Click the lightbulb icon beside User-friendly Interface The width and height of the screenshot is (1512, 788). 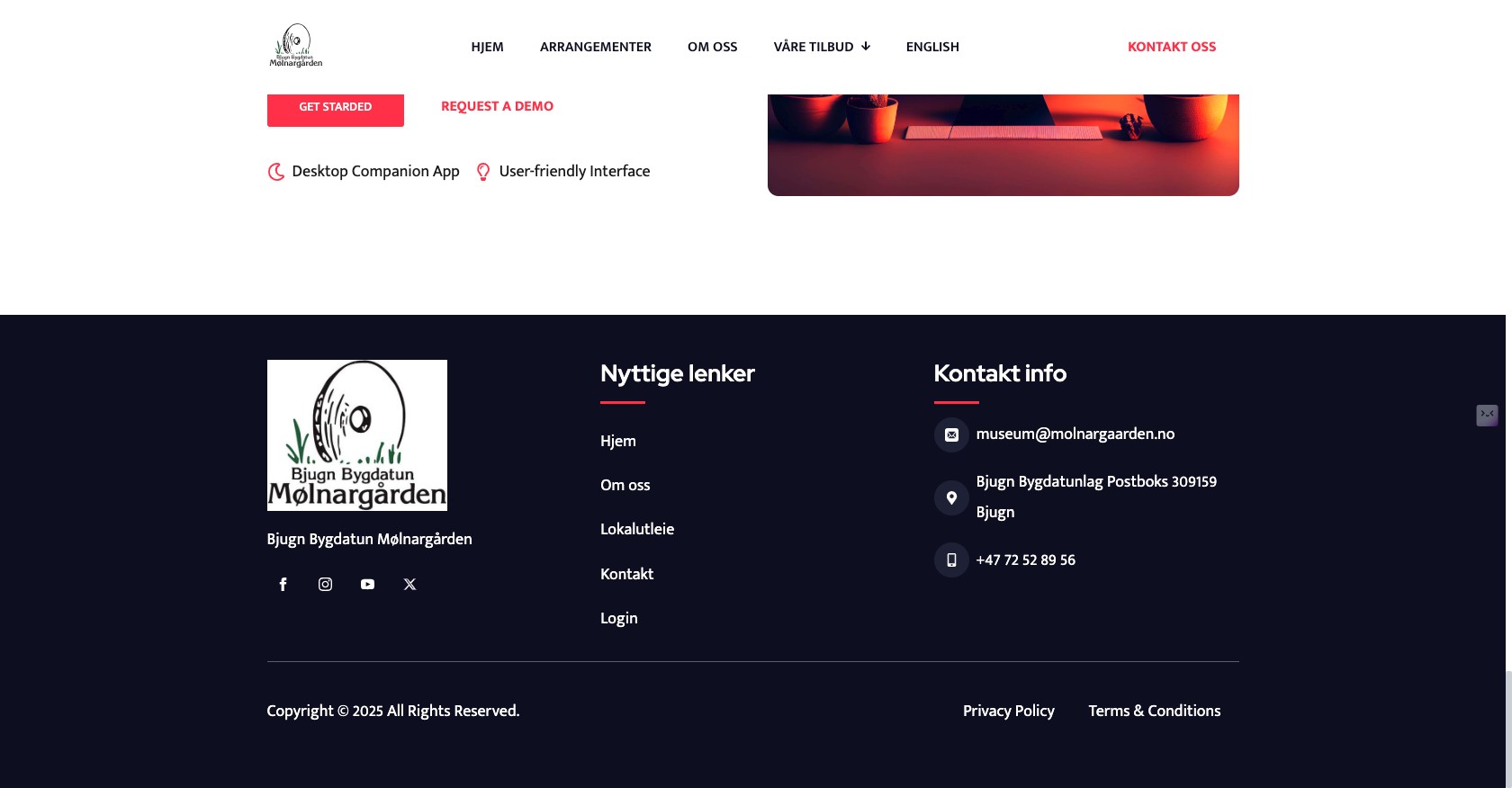click(483, 172)
